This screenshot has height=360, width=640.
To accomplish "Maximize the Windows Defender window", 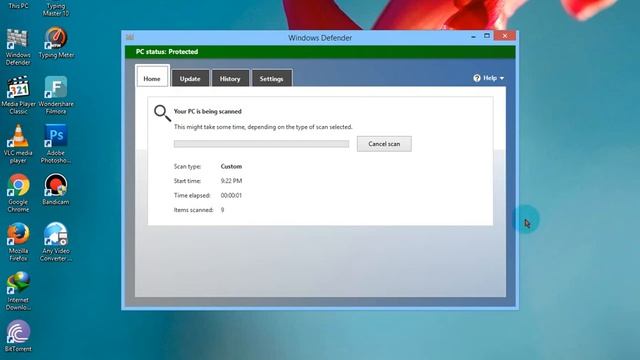I will 487,36.
